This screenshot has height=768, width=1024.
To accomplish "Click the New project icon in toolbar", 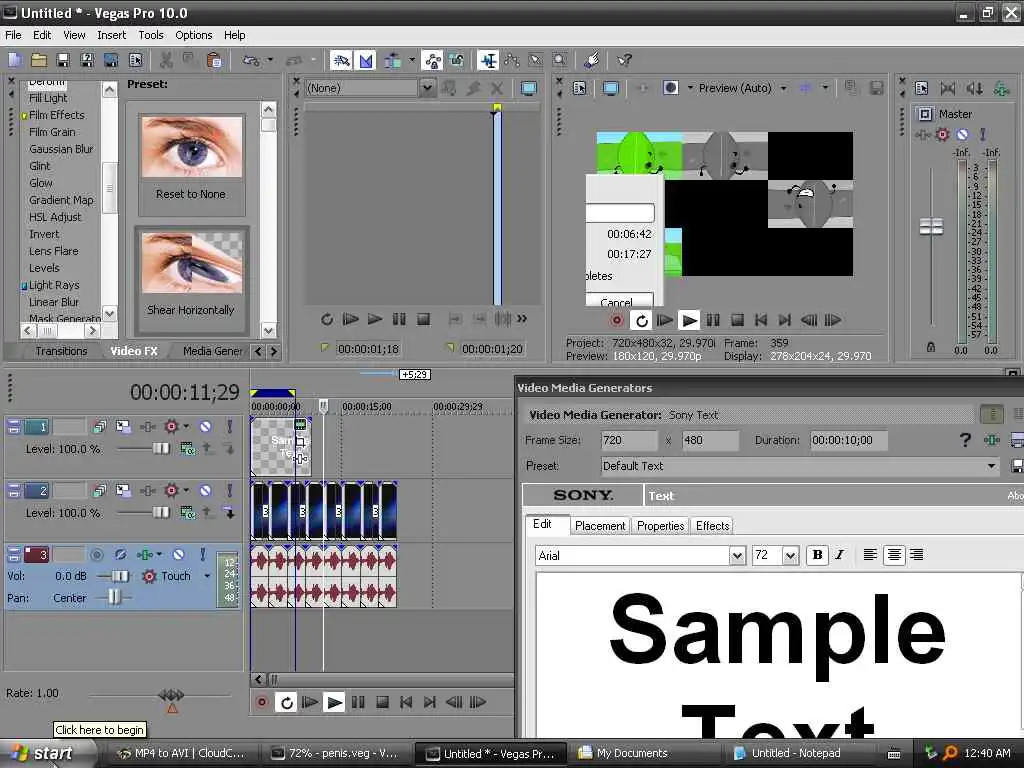I will [15, 61].
